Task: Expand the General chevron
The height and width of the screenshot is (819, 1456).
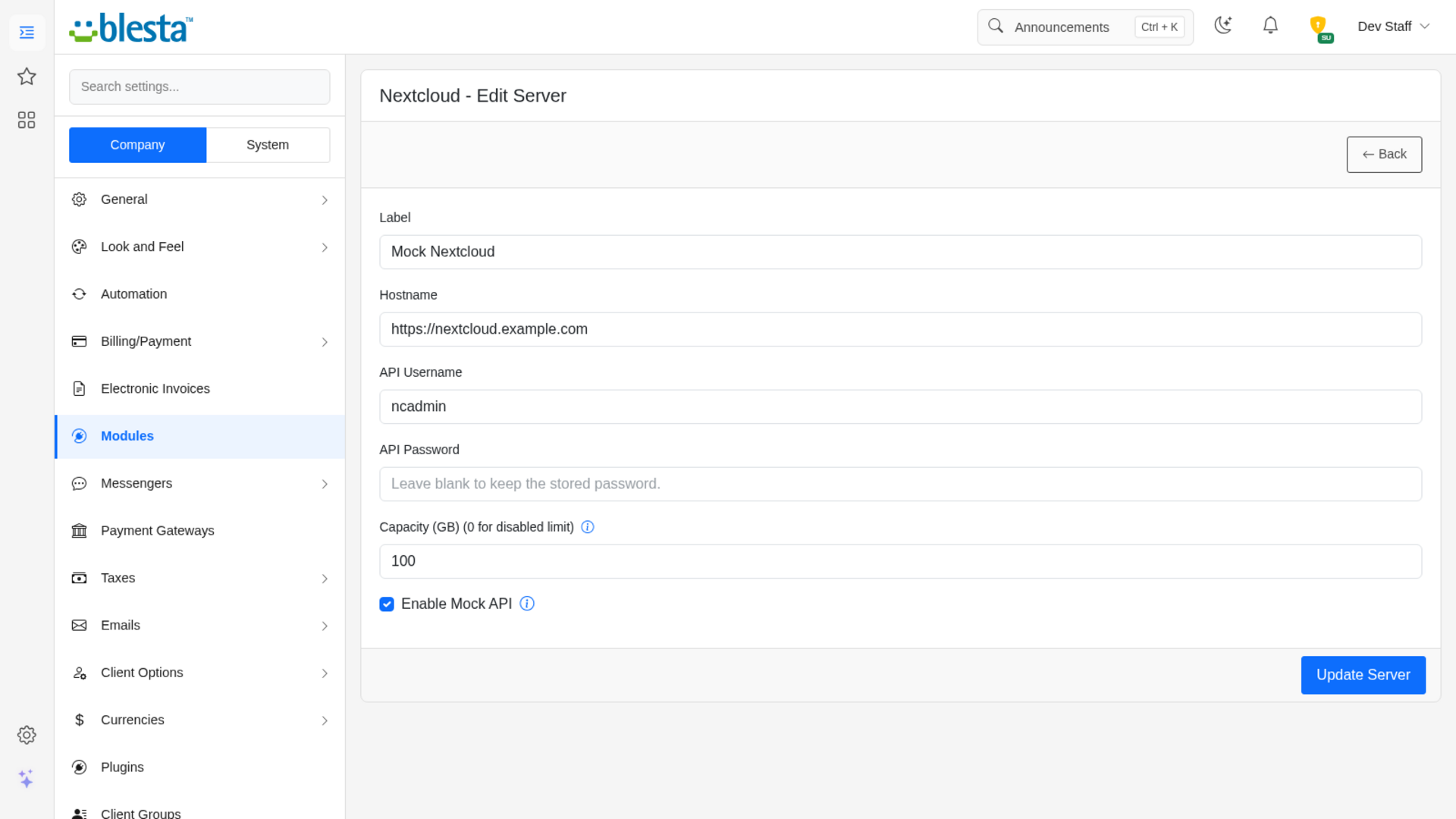Action: 325,200
